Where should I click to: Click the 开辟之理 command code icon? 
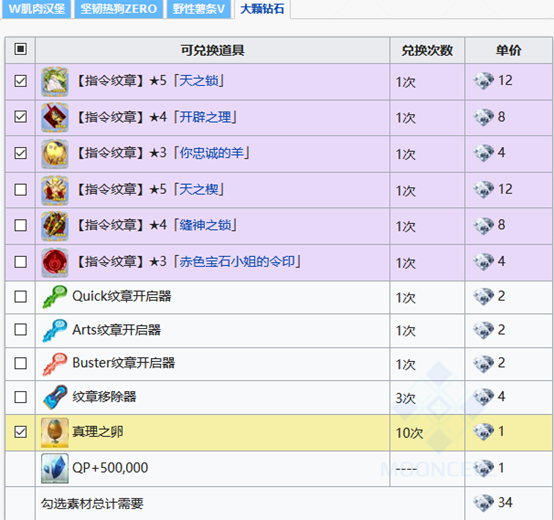55,118
